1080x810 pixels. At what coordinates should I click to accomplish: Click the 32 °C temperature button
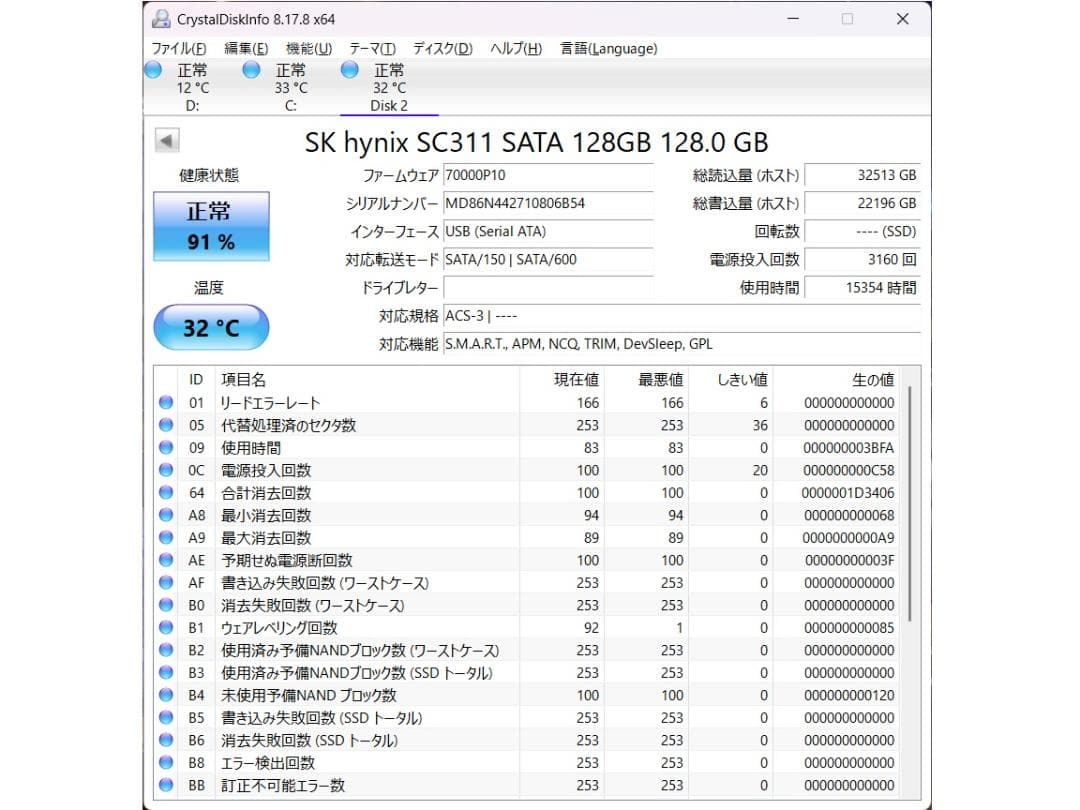coord(211,328)
